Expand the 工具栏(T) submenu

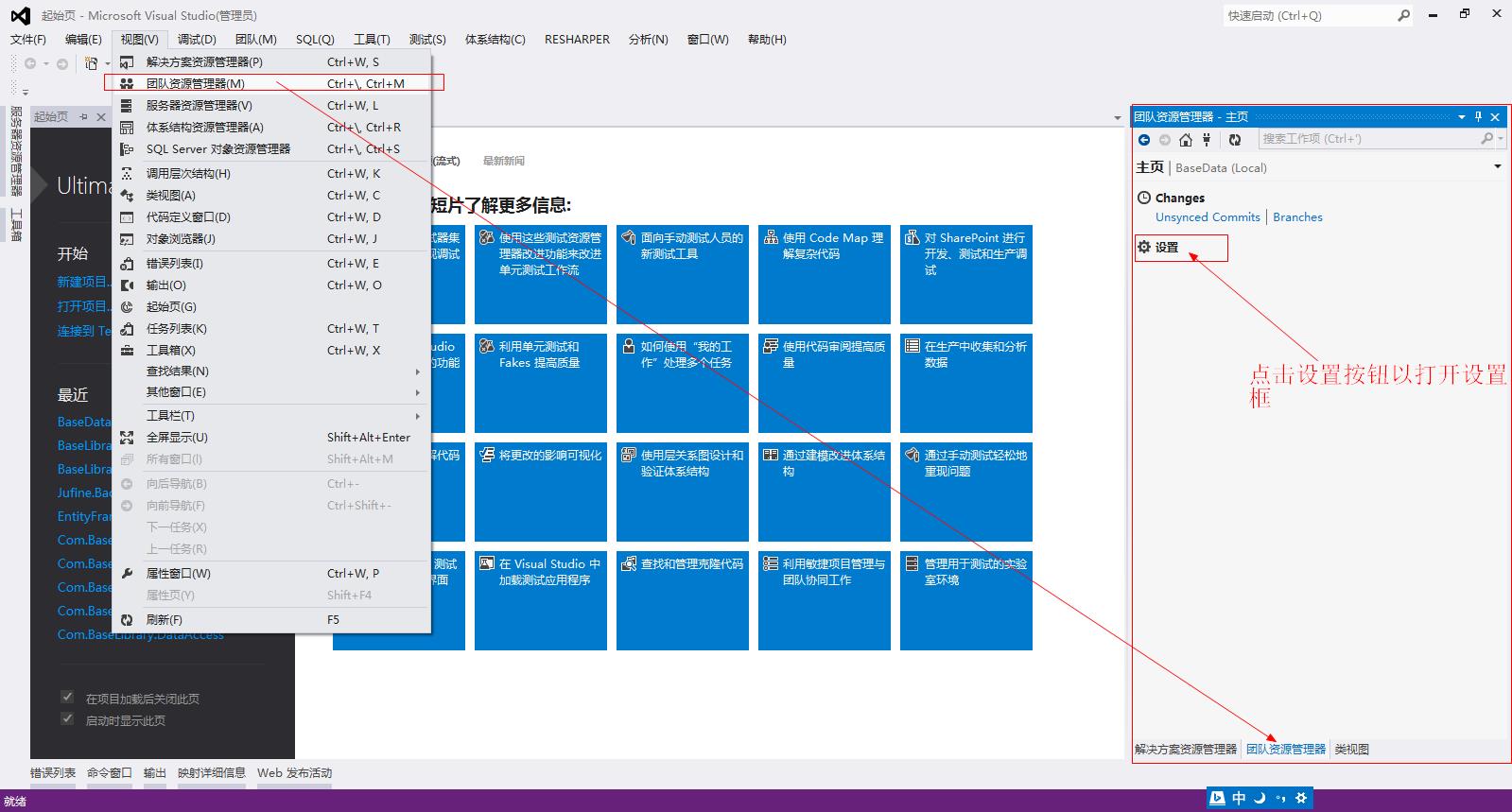[417, 416]
